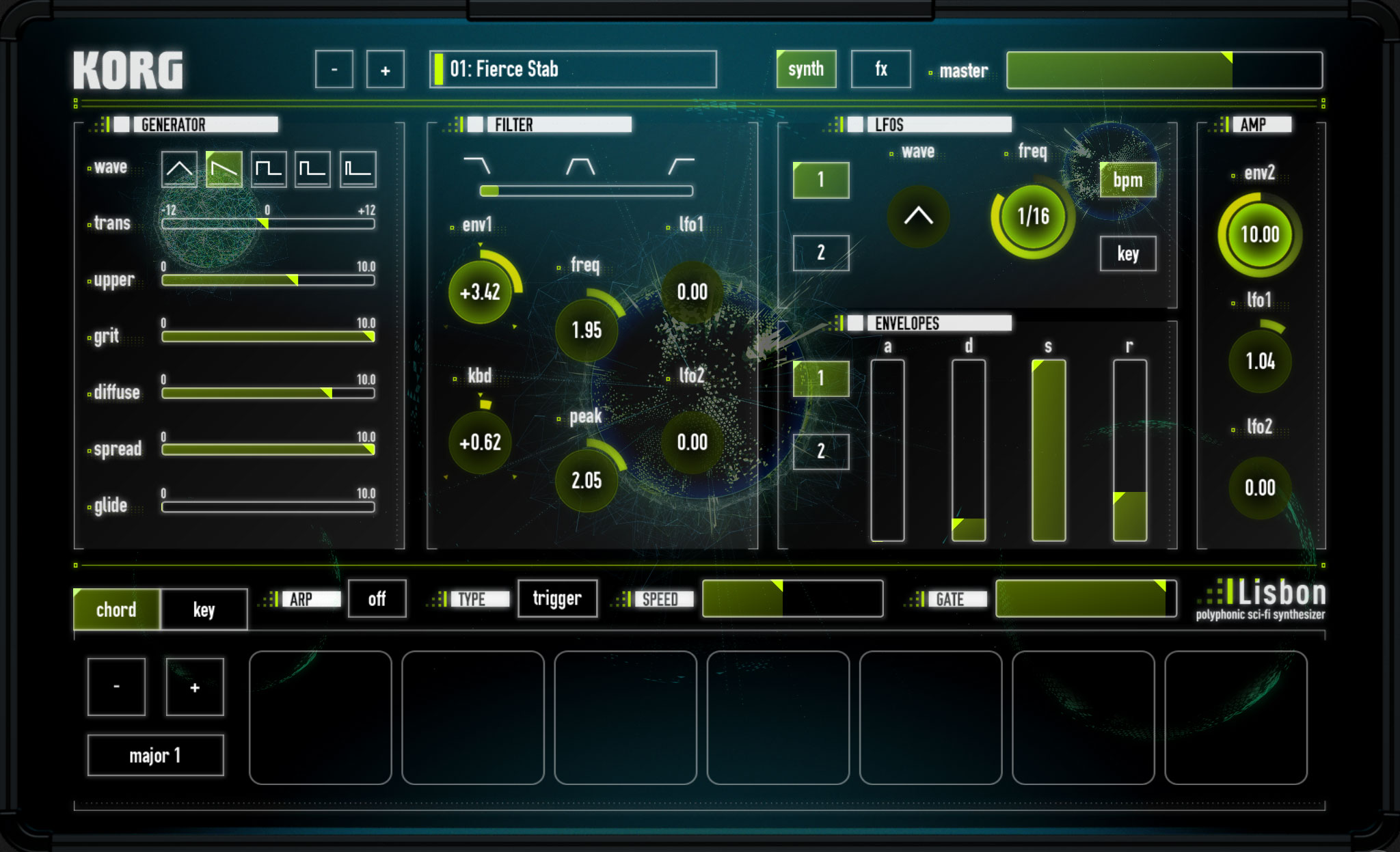This screenshot has height=852, width=1400.
Task: Click the filter lfo1 knob
Action: coord(692,292)
